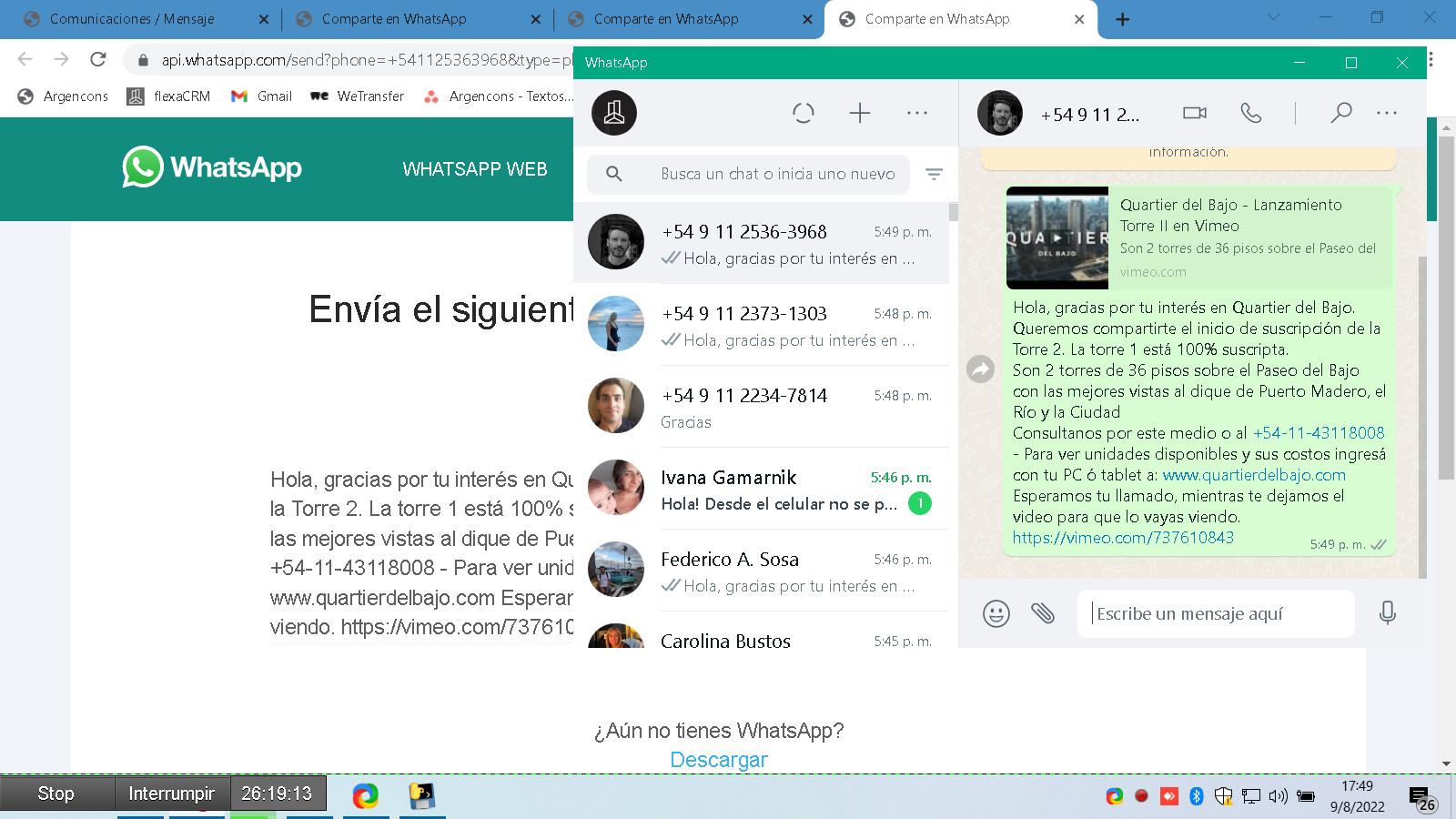Open Chrome three-dot menu
The image size is (1456, 819).
(x=1431, y=59)
